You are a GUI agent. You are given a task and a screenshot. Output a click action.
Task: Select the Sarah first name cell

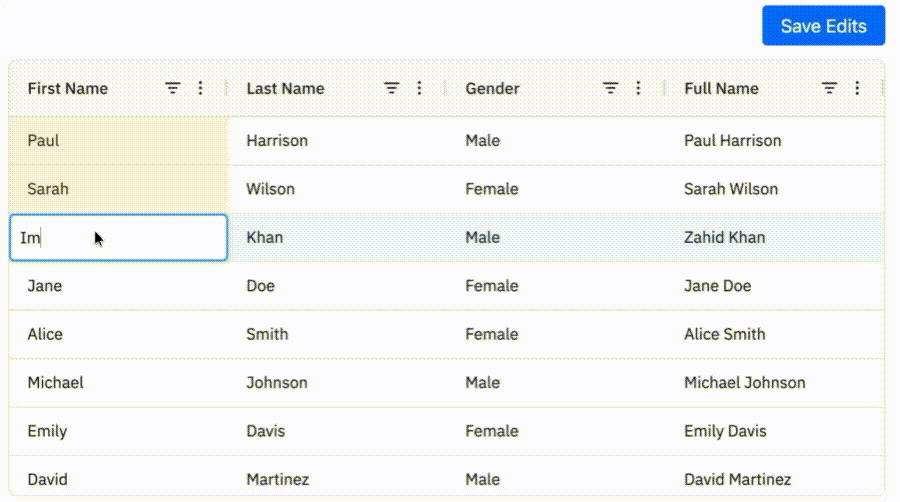point(118,189)
